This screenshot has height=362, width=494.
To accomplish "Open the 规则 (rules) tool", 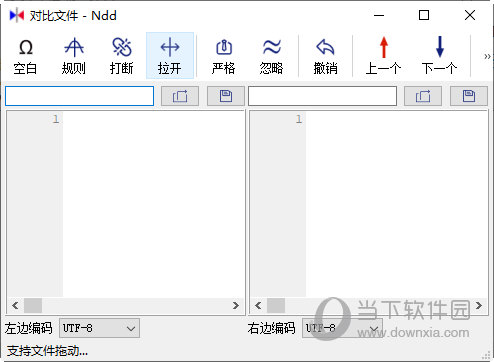I will (x=74, y=56).
